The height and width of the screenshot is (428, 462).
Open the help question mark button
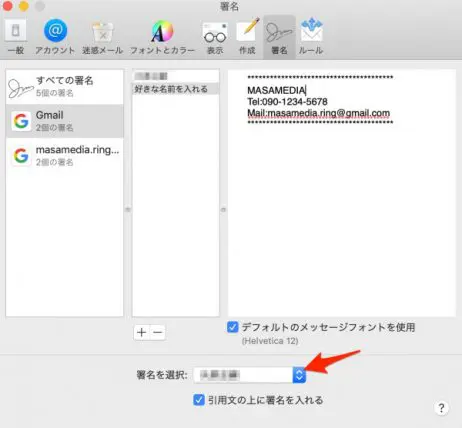pyautogui.click(x=441, y=407)
